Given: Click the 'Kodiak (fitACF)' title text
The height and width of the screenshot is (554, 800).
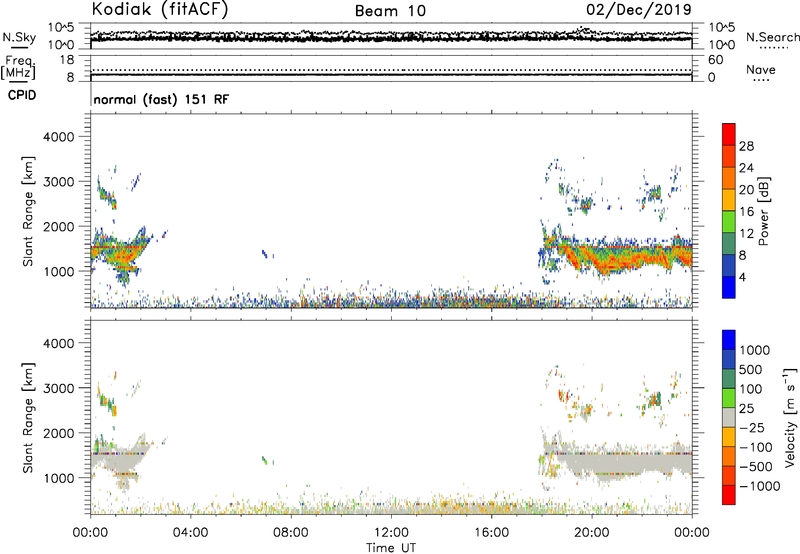Looking at the screenshot, I should pos(160,9).
